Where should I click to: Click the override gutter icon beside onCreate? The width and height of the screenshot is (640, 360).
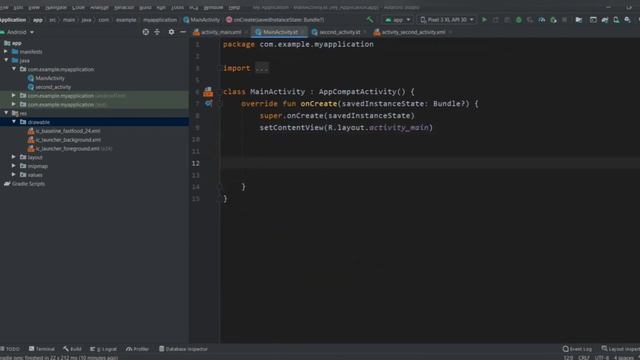209,104
